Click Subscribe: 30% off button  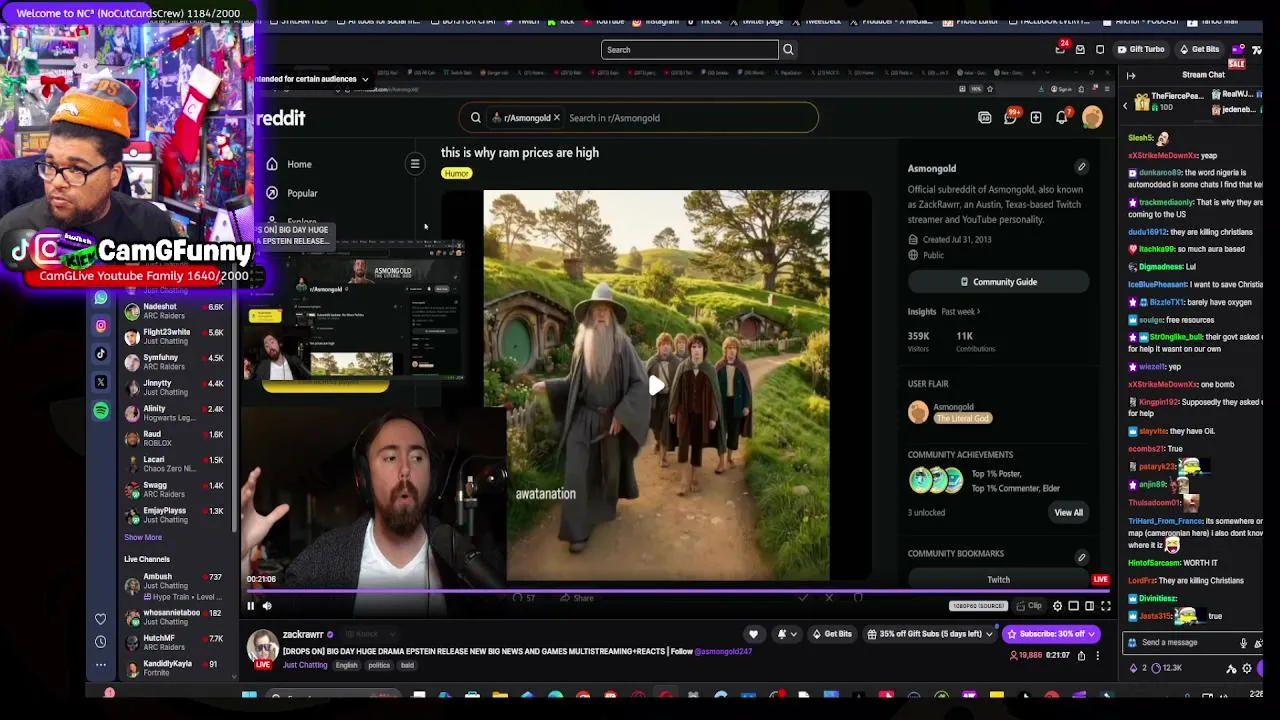point(1050,634)
